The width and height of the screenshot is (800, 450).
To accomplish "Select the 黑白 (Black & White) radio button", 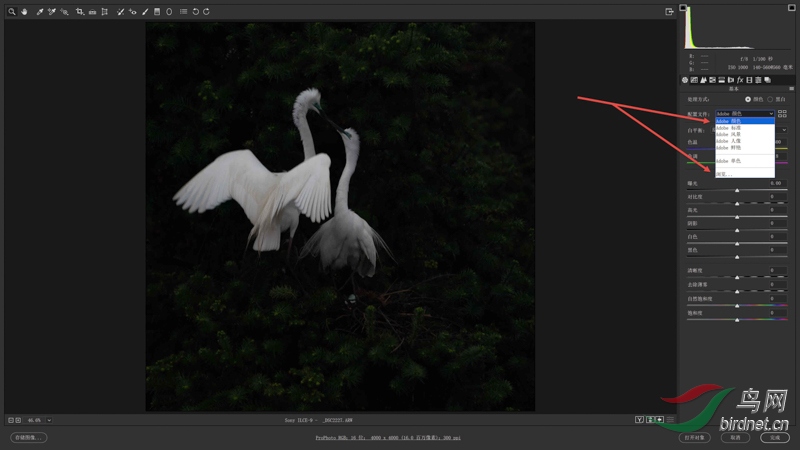I will [770, 99].
